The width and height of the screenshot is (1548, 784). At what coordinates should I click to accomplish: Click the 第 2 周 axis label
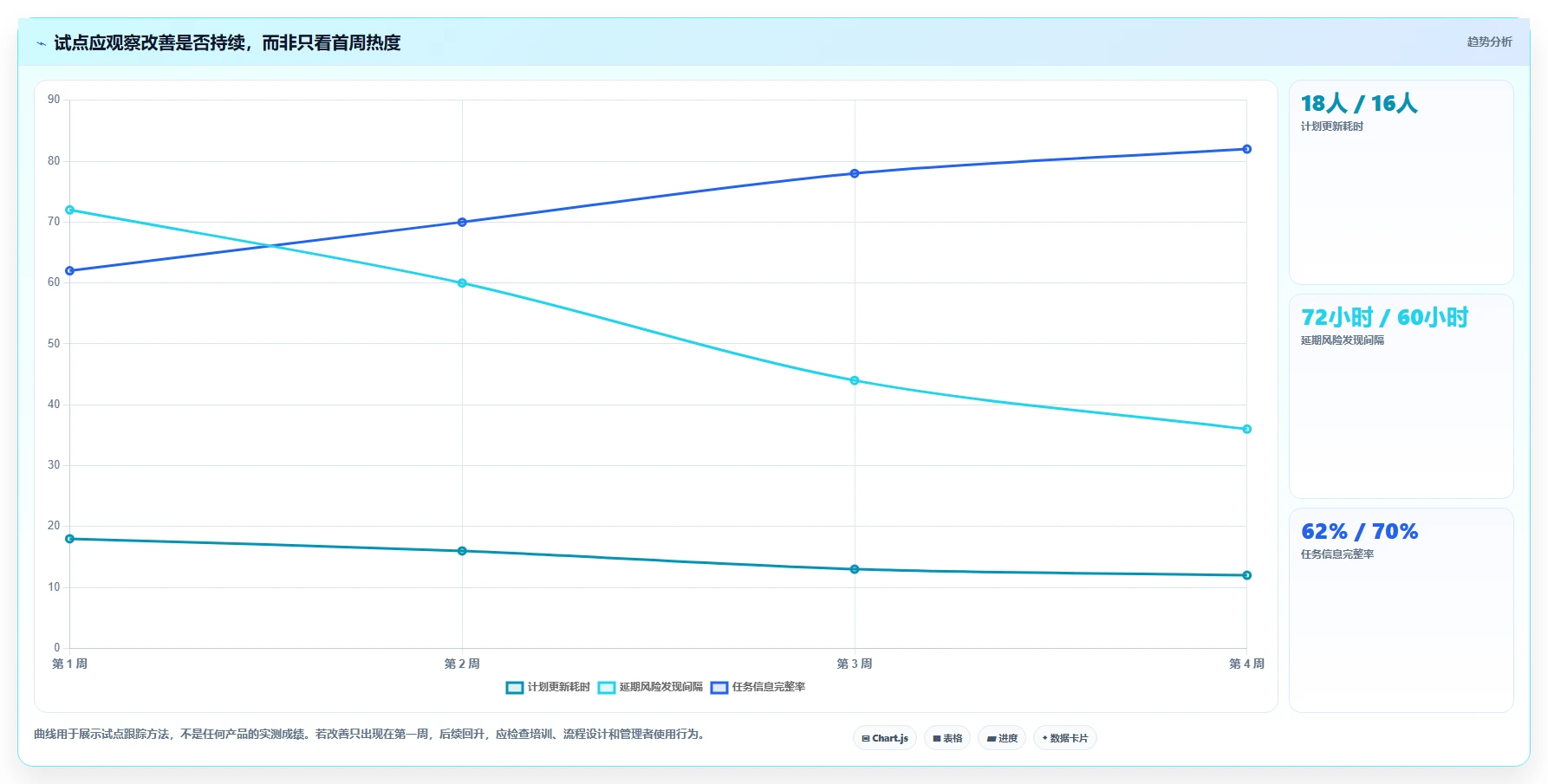462,664
